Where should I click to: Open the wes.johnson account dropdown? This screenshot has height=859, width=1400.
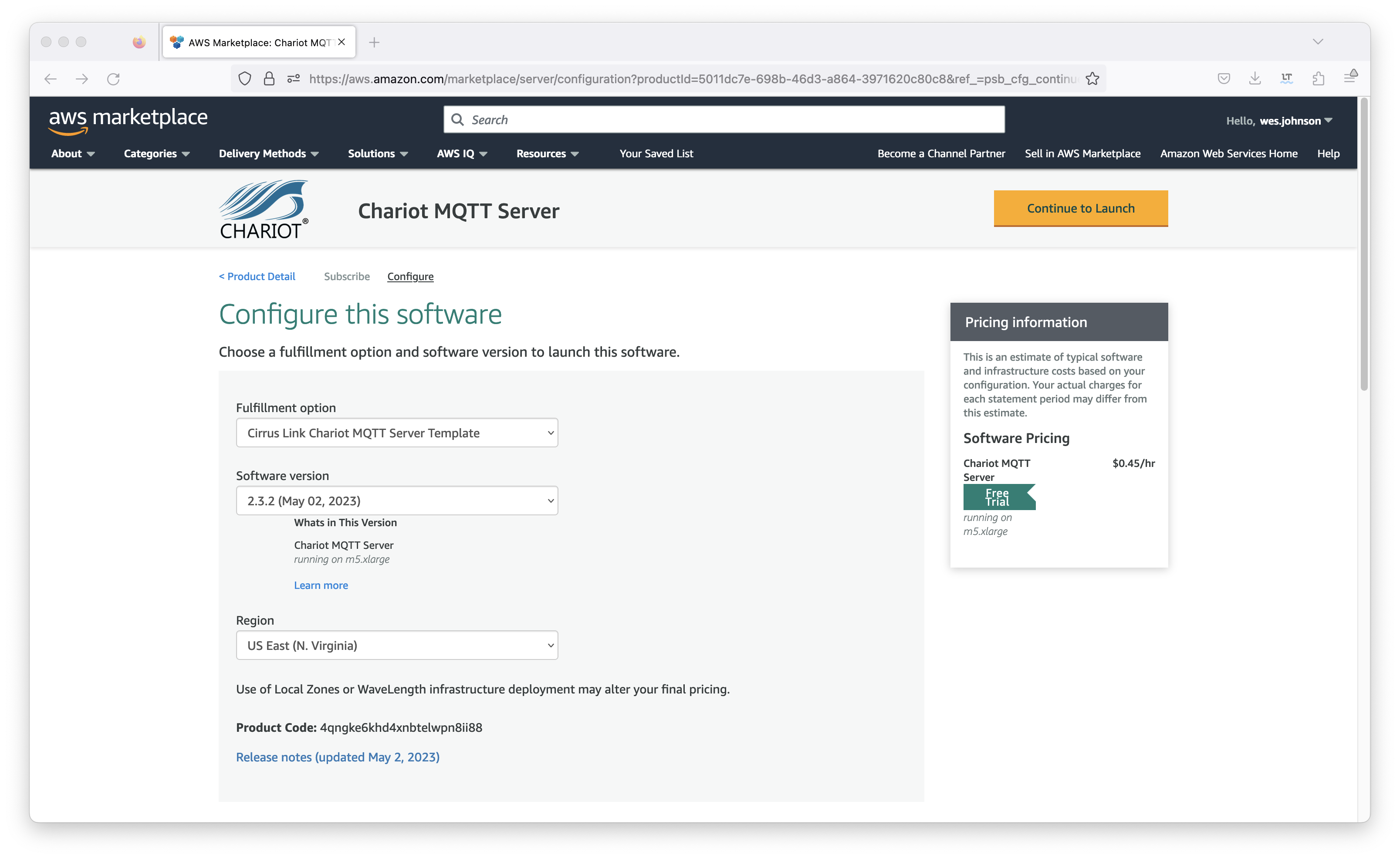tap(1279, 120)
